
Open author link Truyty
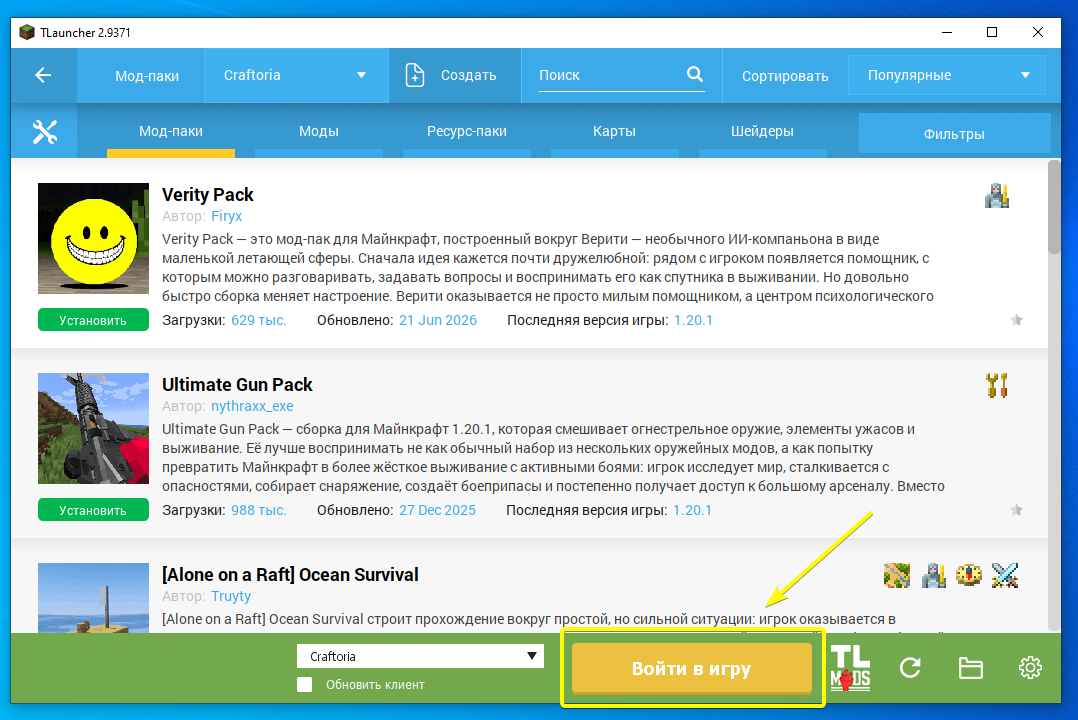(x=230, y=596)
